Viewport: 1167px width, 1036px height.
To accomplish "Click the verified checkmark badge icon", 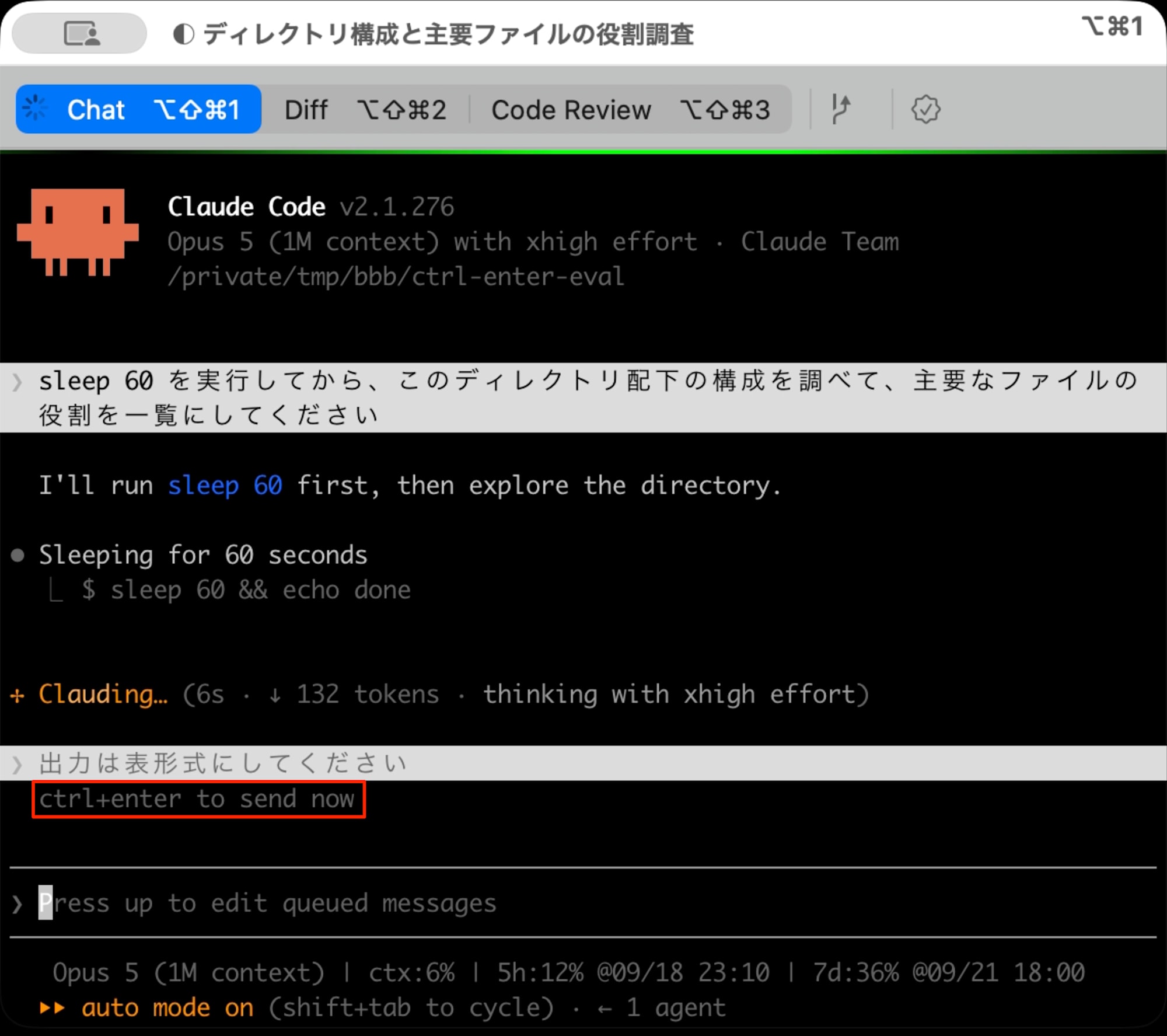I will pyautogui.click(x=925, y=109).
